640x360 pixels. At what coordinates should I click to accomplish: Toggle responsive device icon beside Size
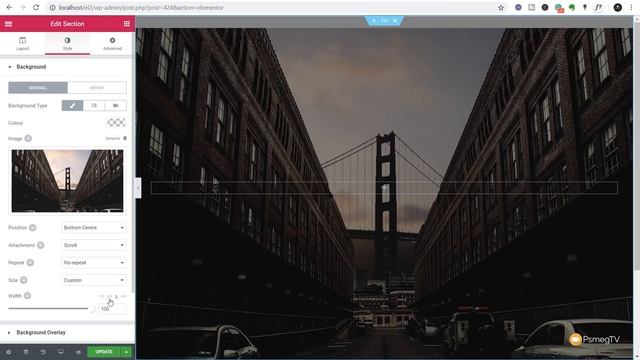pos(24,280)
